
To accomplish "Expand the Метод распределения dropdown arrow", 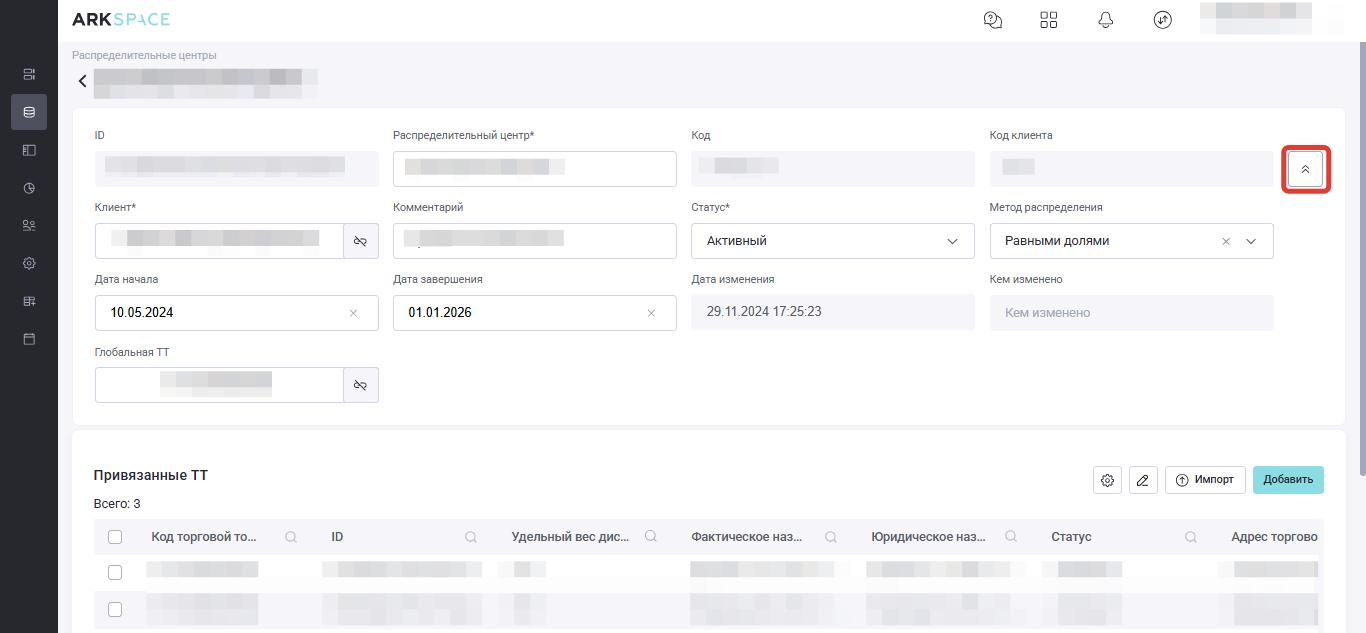I will (x=1251, y=241).
